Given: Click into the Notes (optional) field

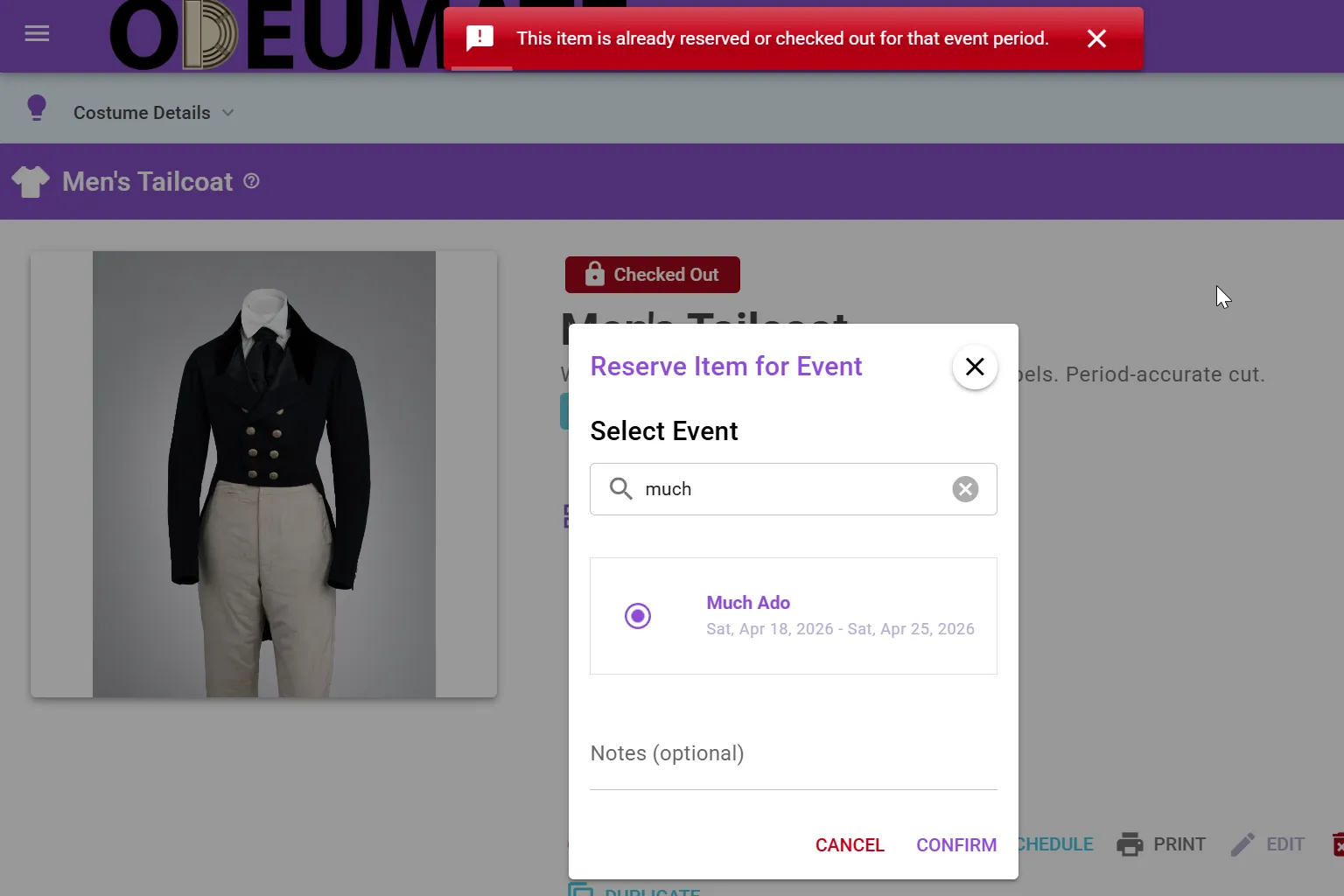Looking at the screenshot, I should tap(793, 754).
